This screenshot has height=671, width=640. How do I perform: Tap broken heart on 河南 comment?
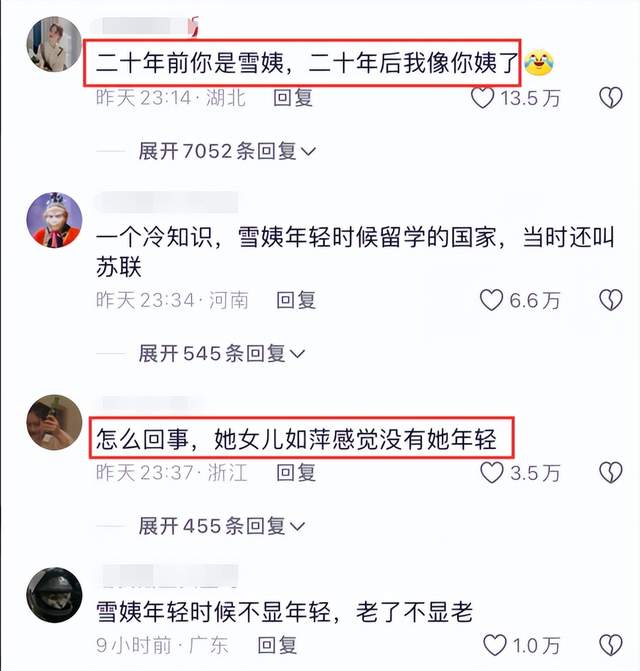(x=610, y=300)
